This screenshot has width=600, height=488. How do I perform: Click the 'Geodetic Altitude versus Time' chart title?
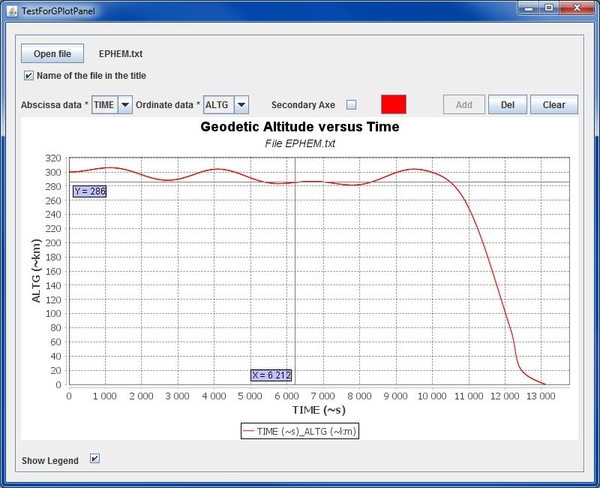300,127
